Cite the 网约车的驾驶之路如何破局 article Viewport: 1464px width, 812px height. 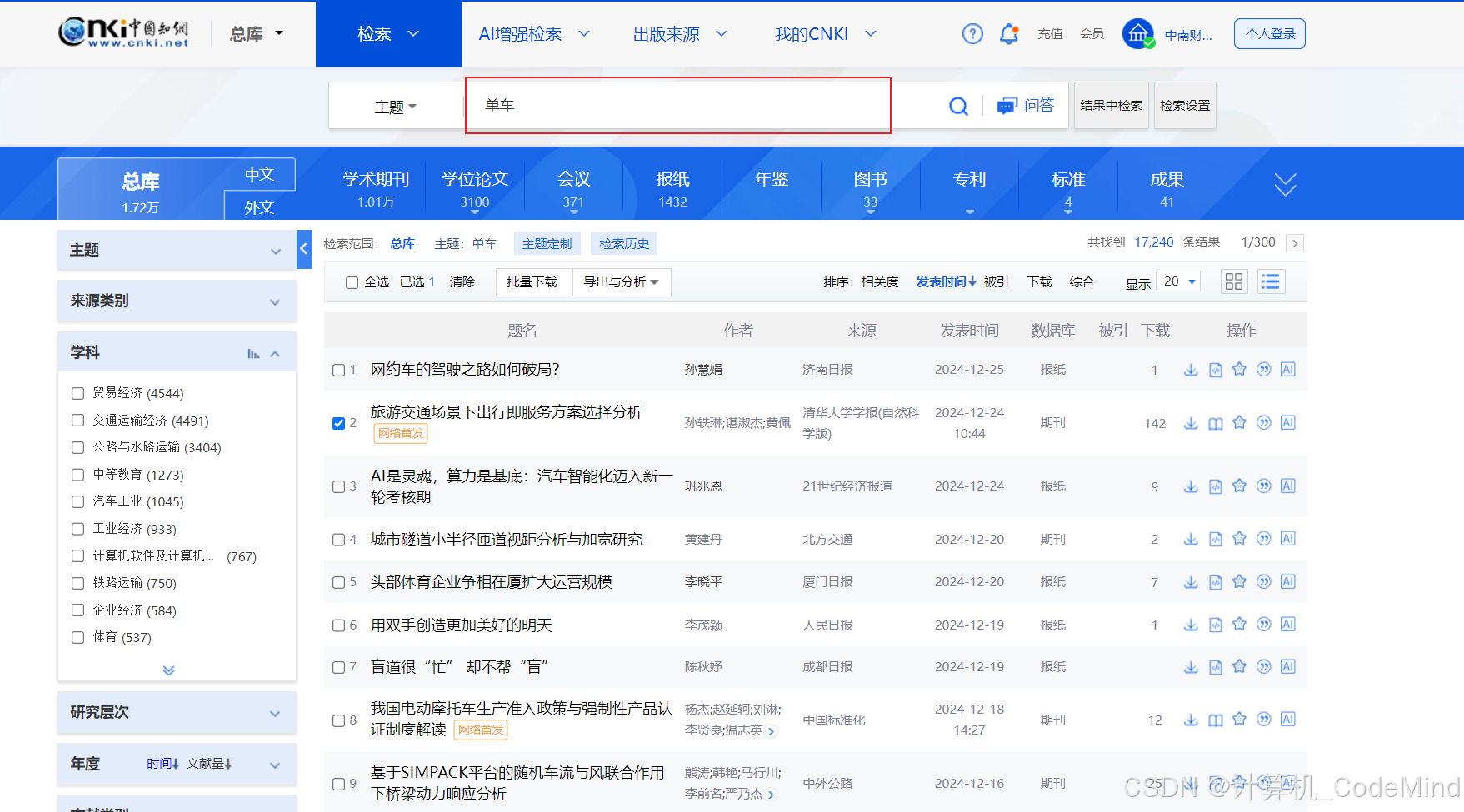pyautogui.click(x=1264, y=369)
